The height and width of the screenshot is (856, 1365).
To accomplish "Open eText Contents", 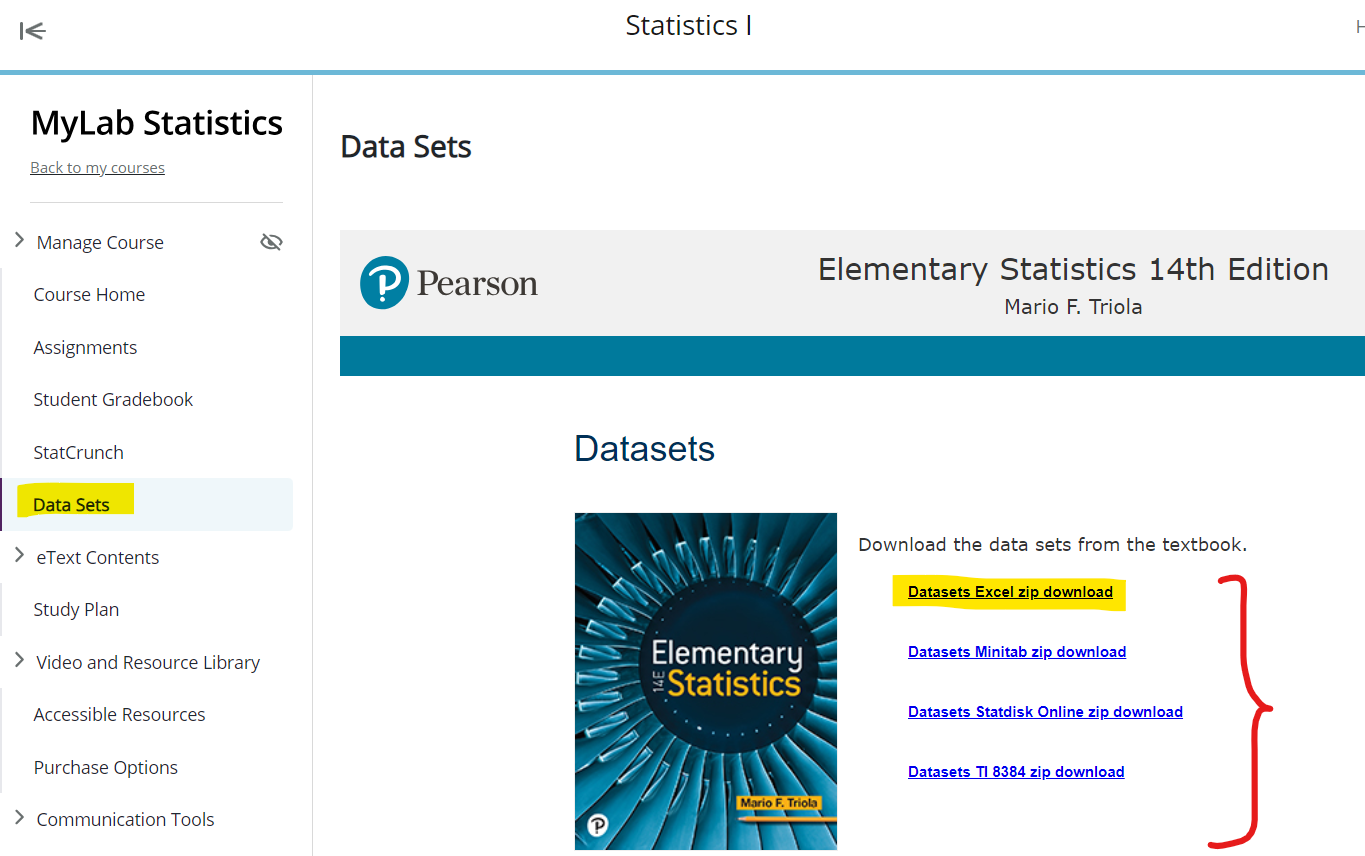I will [x=97, y=557].
